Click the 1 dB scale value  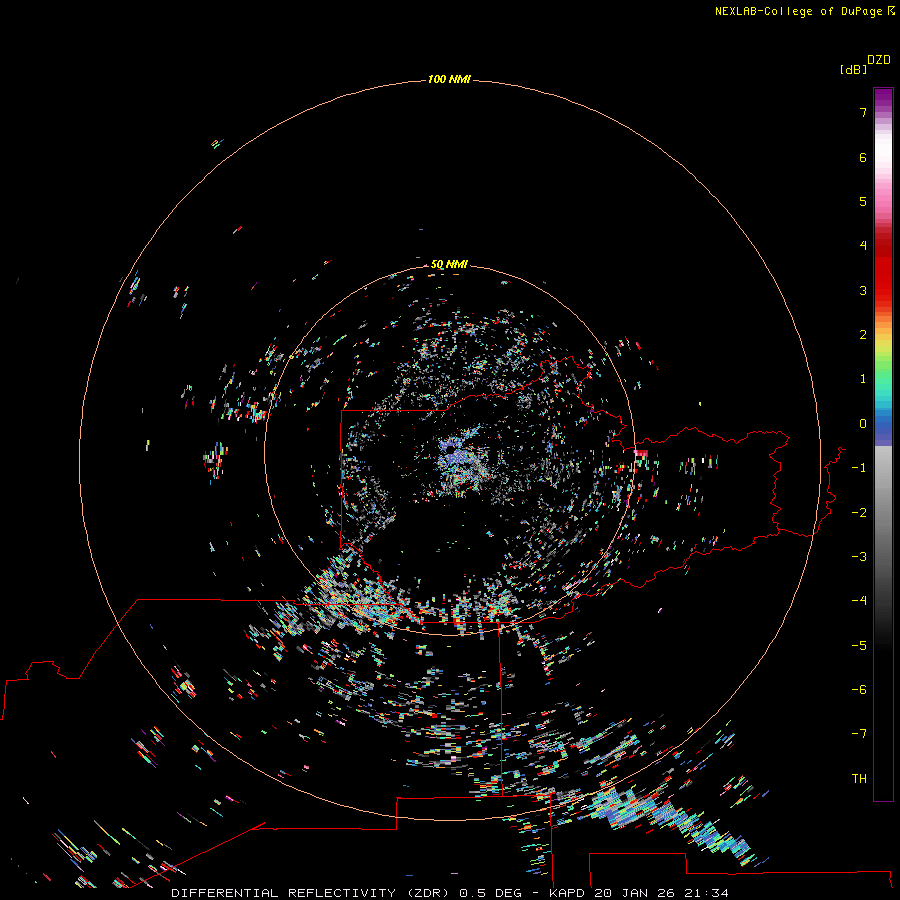[863, 379]
